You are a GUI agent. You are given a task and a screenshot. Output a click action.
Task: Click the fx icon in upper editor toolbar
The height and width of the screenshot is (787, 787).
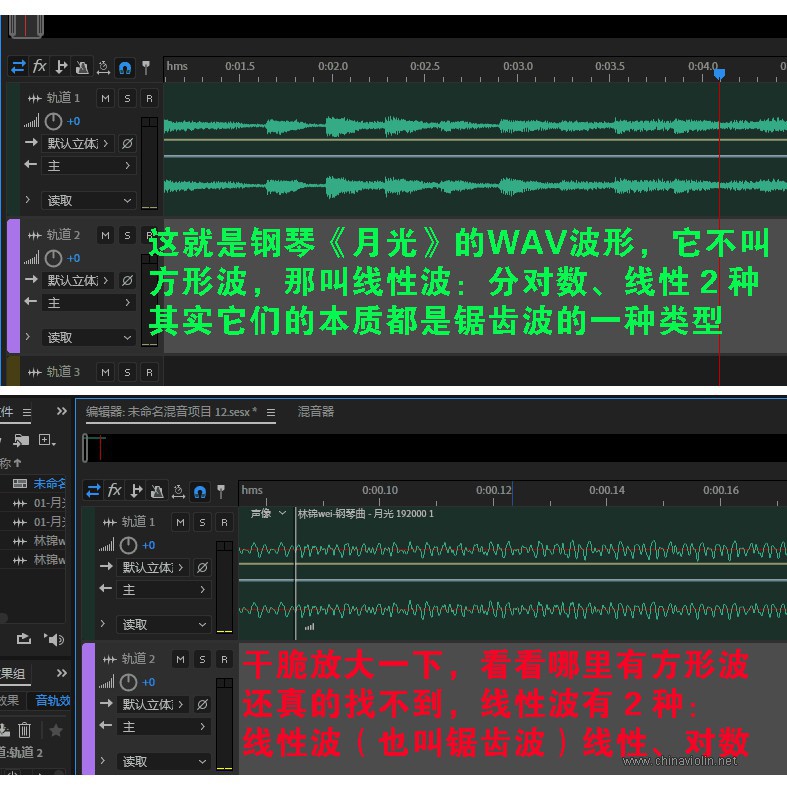(40, 66)
